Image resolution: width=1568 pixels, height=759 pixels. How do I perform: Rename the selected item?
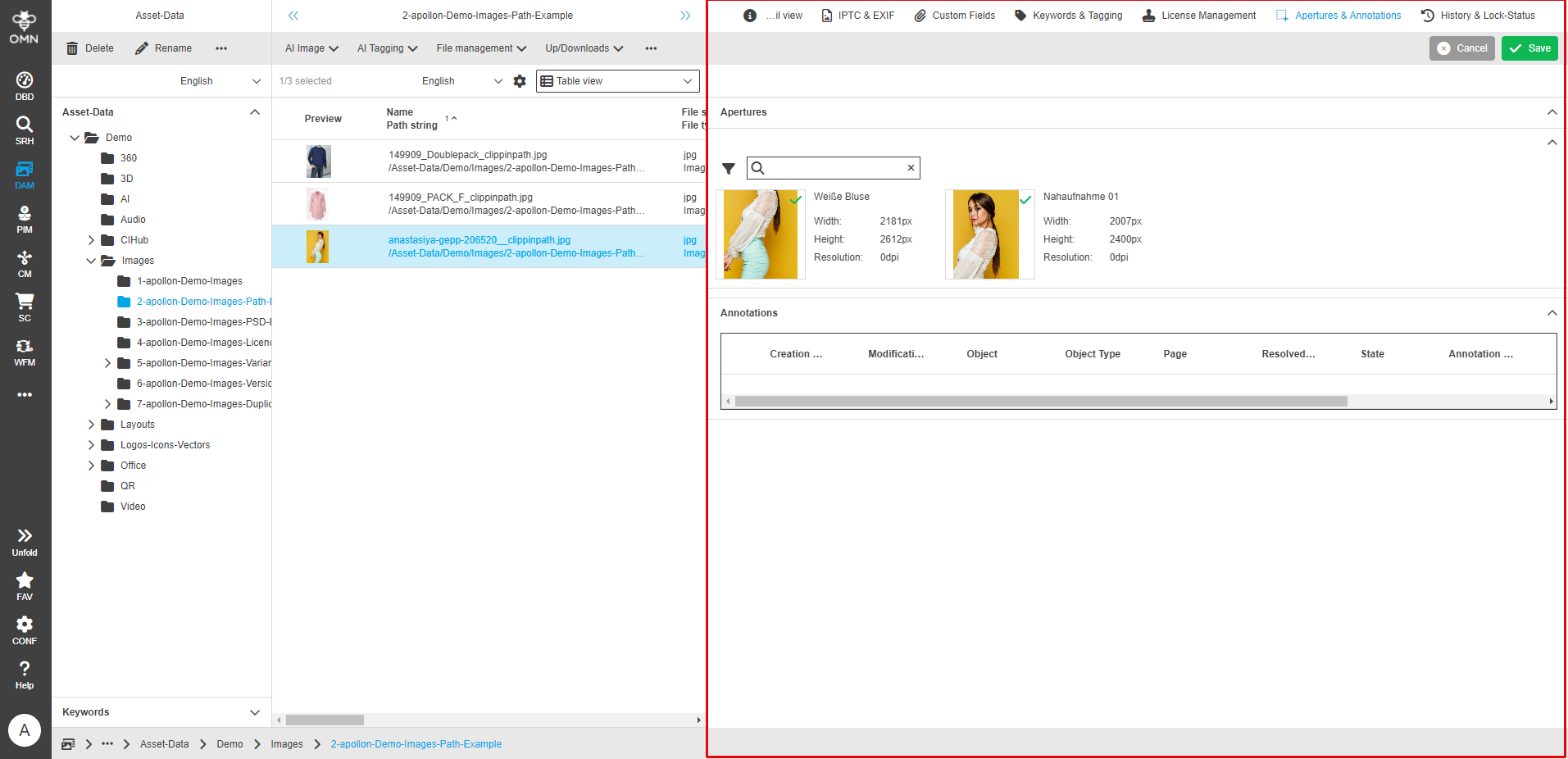coord(163,48)
